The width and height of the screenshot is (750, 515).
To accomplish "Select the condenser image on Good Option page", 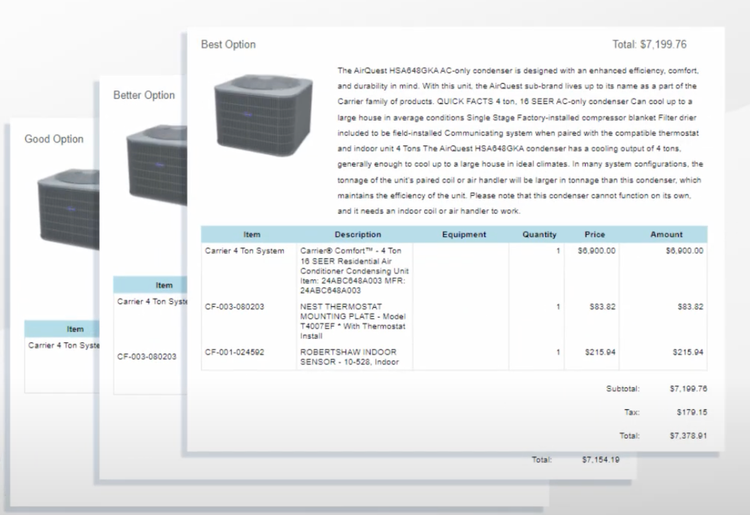I will pos(68,209).
